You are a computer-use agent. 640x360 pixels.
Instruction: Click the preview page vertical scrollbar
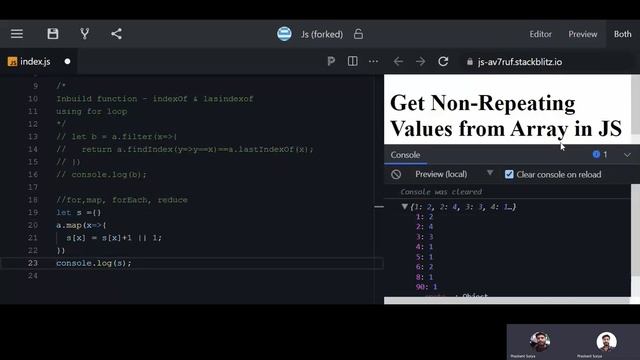[635, 104]
